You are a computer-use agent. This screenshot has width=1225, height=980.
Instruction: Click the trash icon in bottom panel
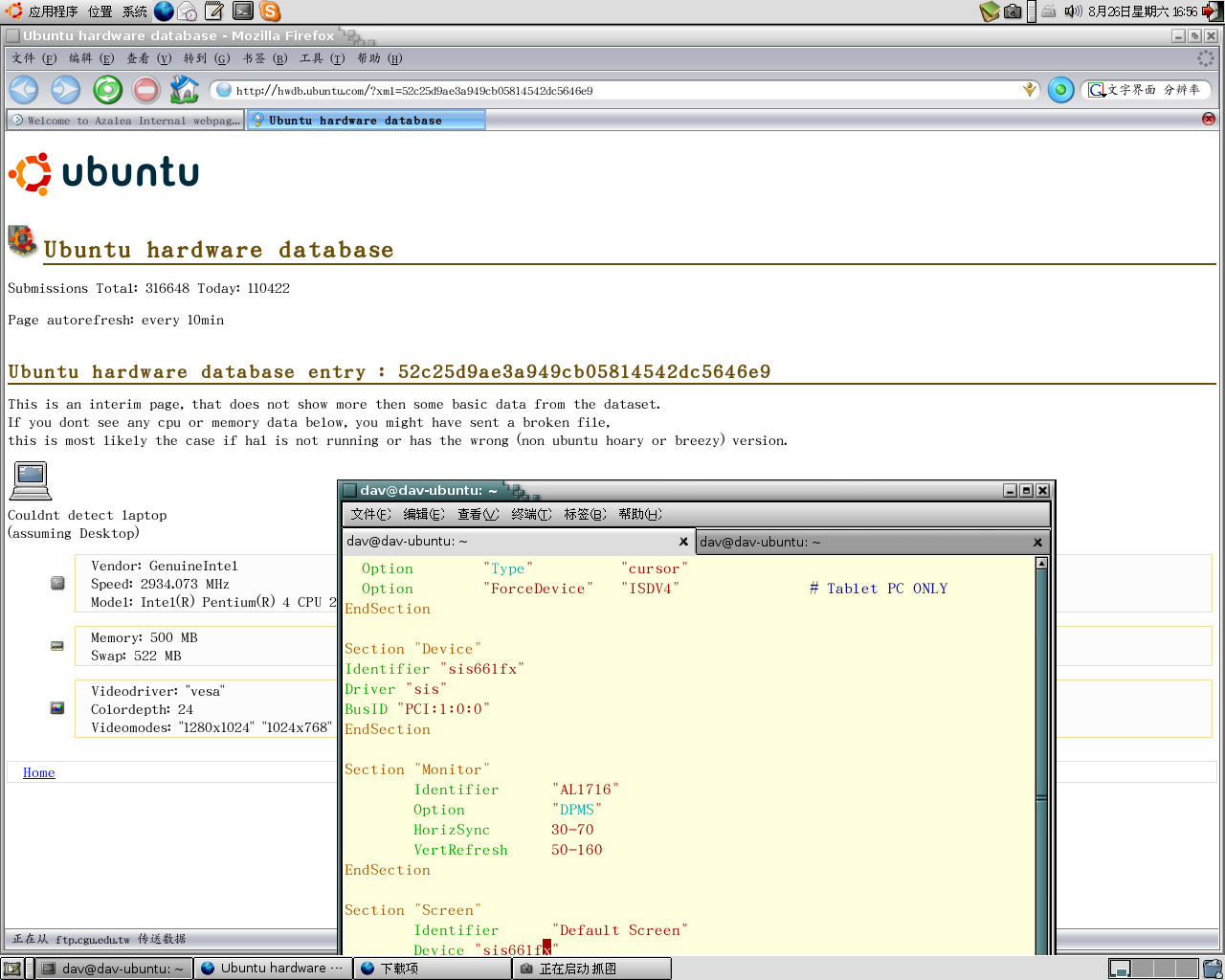tap(1213, 969)
